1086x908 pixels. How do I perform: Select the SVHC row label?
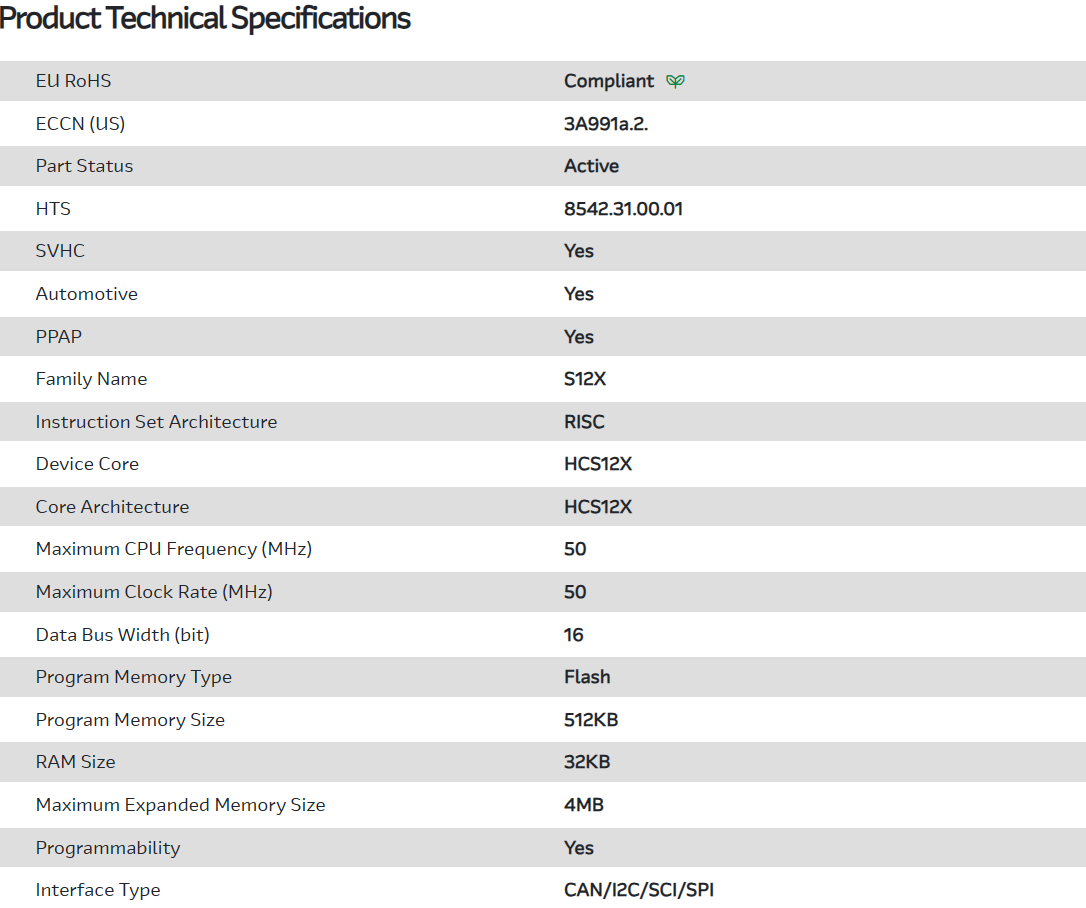tap(60, 251)
